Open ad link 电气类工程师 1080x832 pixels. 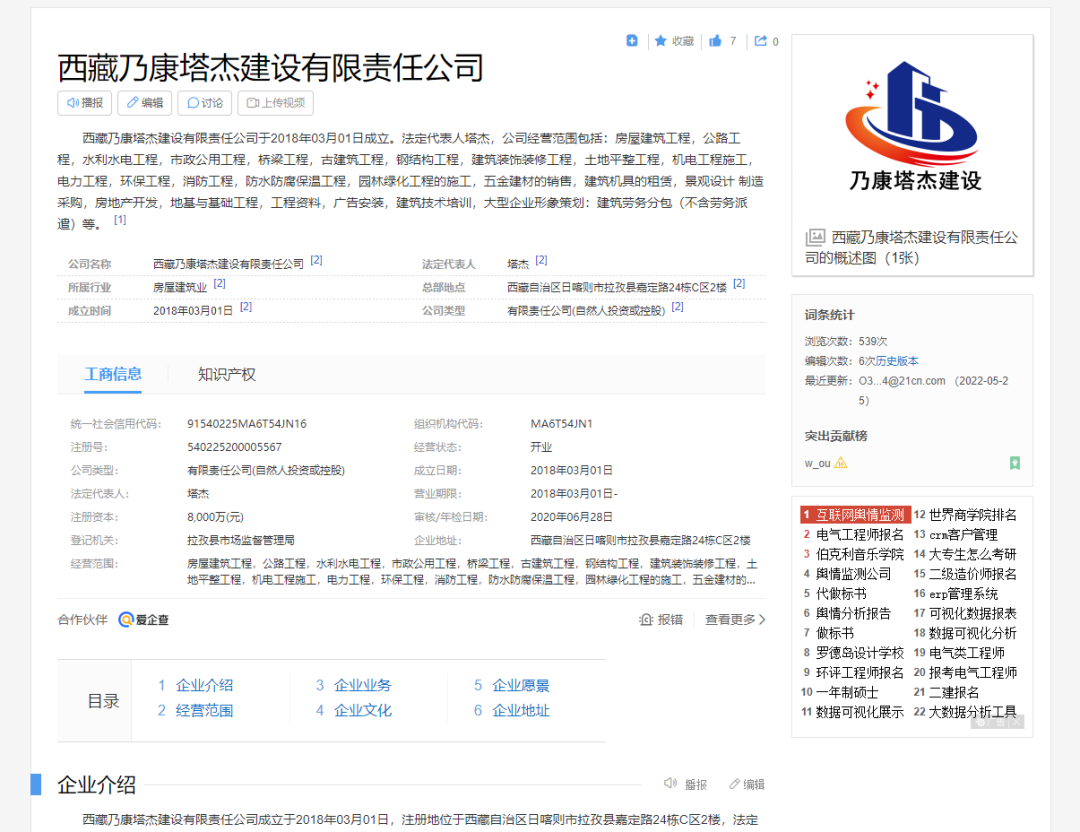pos(966,653)
